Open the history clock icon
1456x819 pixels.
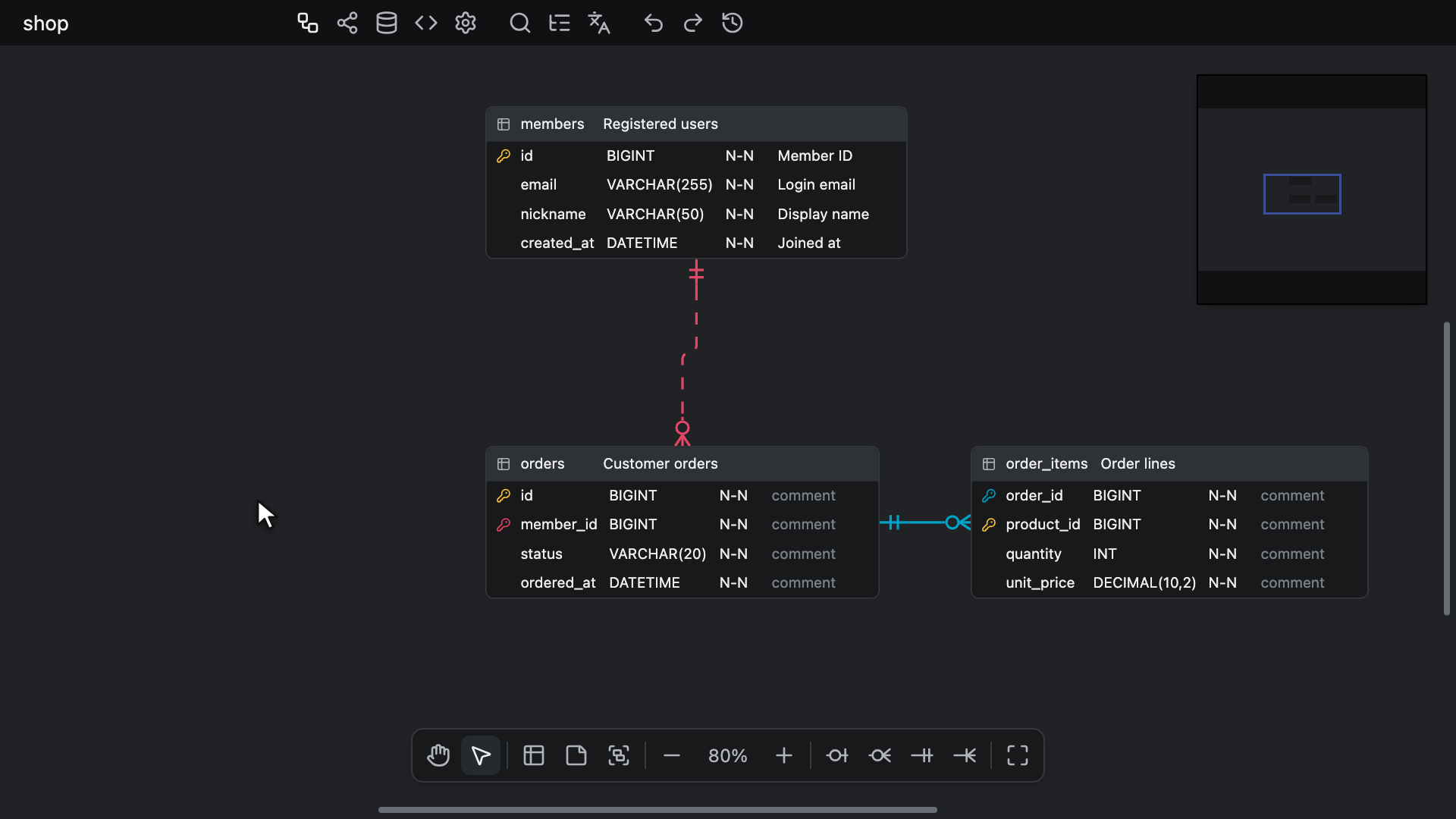click(x=733, y=23)
